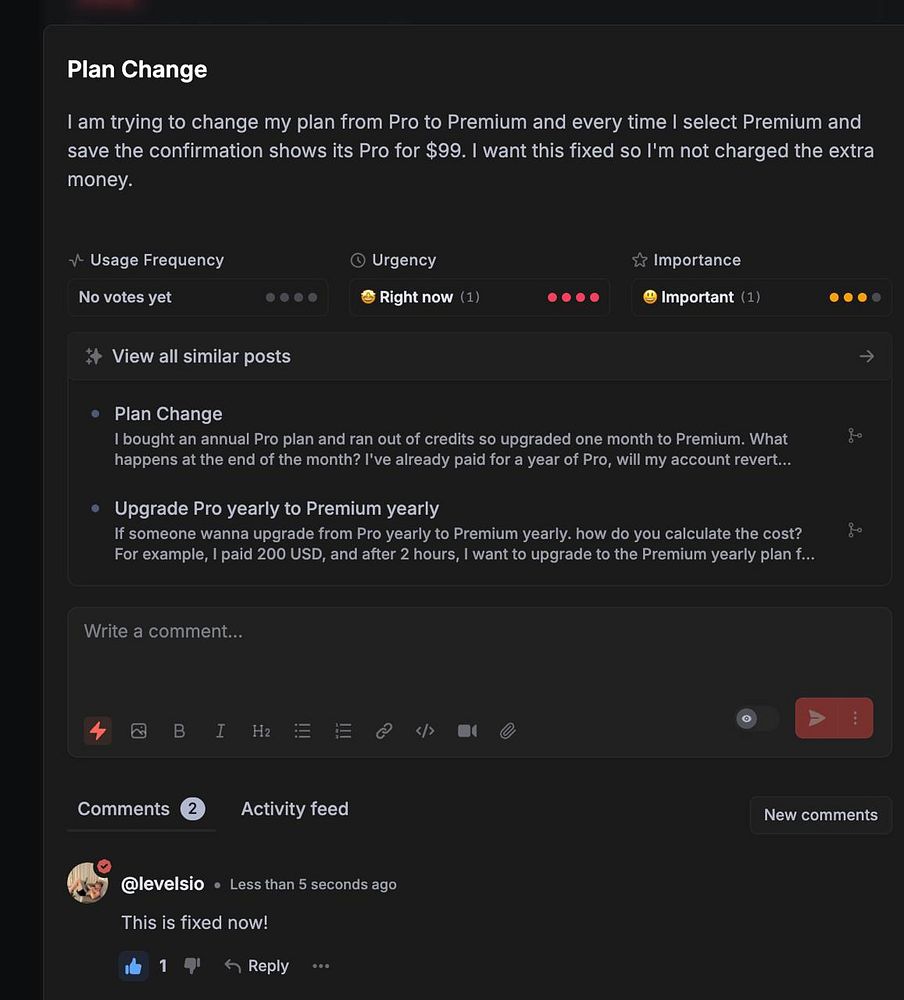Screen dimensions: 904x1000
Task: Insert an H2 heading in comment
Action: click(261, 731)
